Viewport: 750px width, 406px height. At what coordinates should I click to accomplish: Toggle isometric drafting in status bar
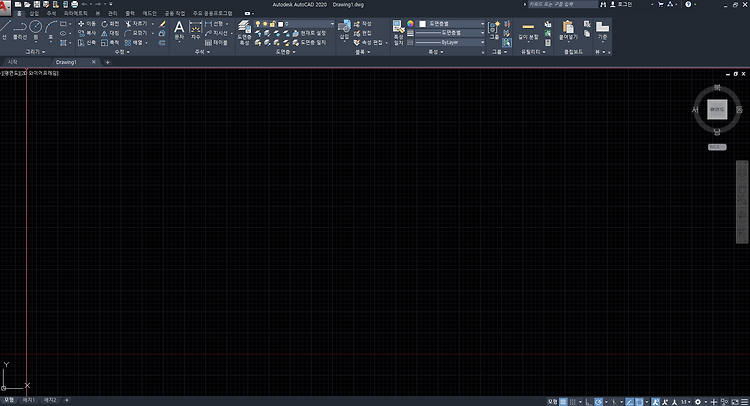click(614, 402)
